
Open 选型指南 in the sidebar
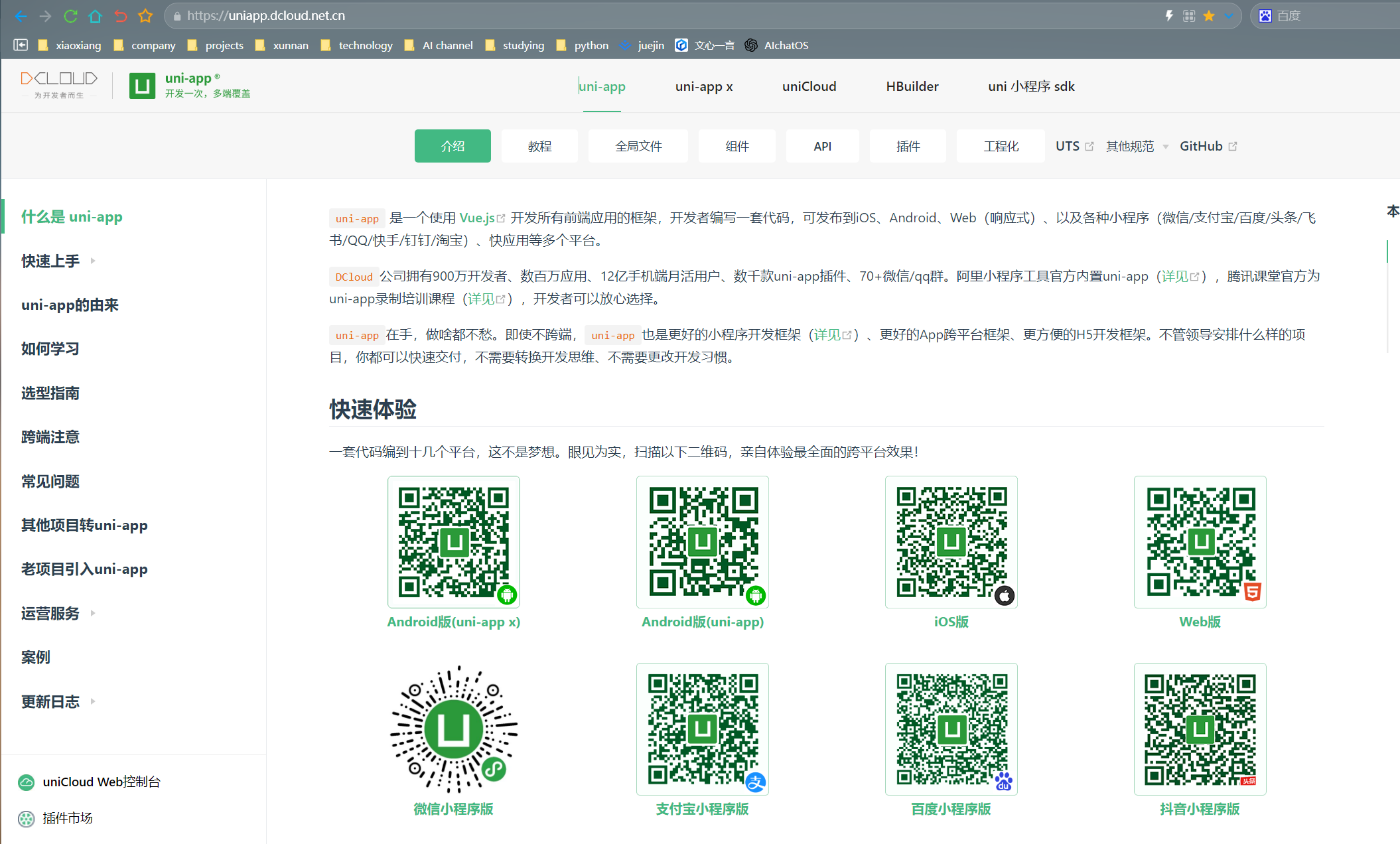(x=50, y=393)
